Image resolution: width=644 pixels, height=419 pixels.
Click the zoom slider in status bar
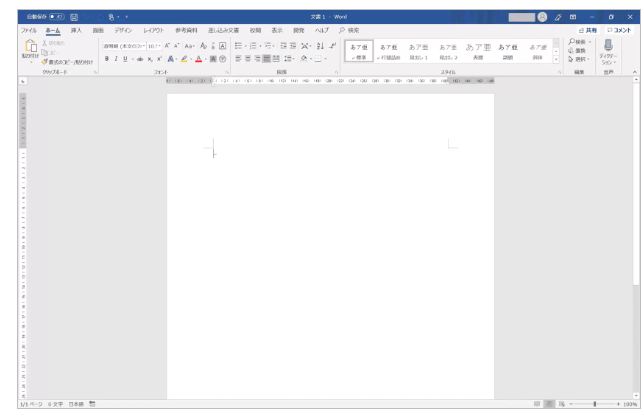(596, 405)
